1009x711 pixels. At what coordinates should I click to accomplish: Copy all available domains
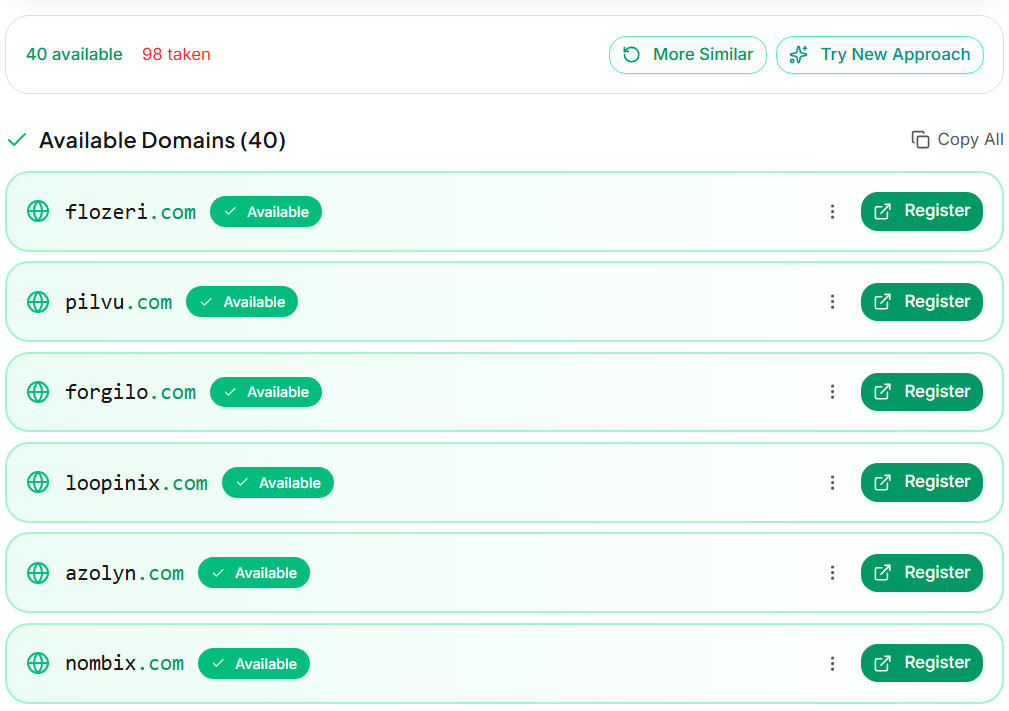(x=957, y=140)
